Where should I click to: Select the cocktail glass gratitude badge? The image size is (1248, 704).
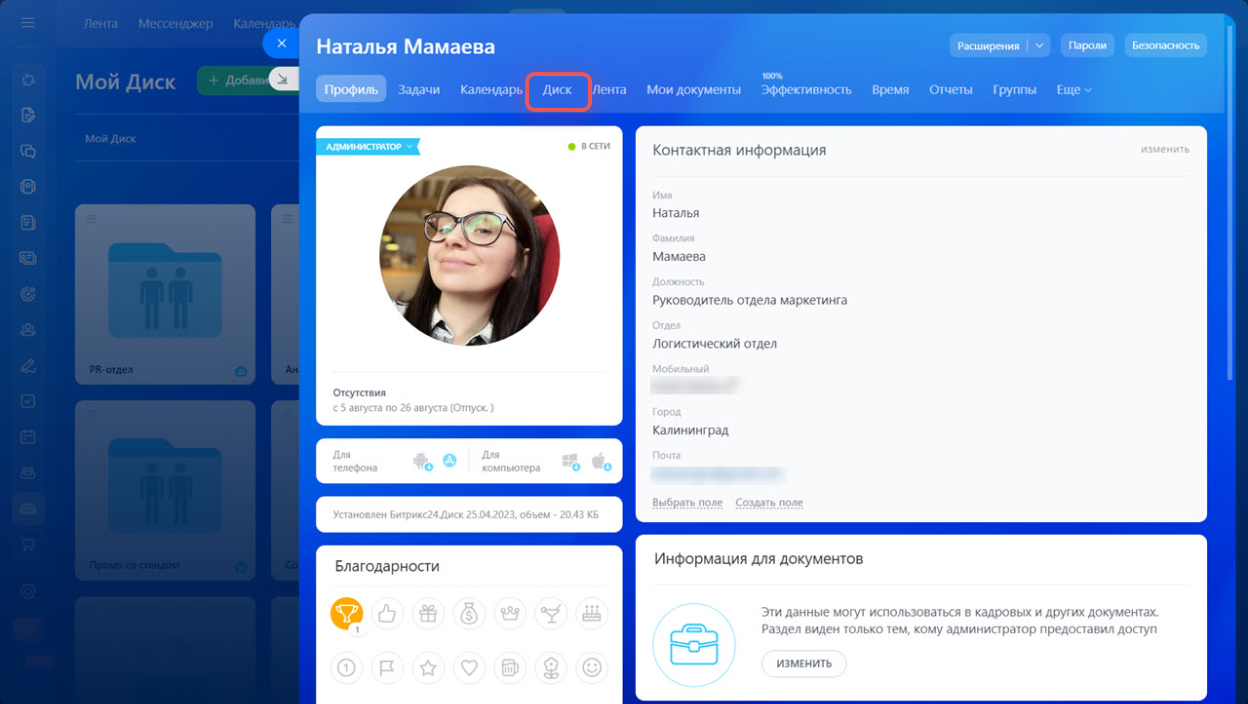point(551,613)
